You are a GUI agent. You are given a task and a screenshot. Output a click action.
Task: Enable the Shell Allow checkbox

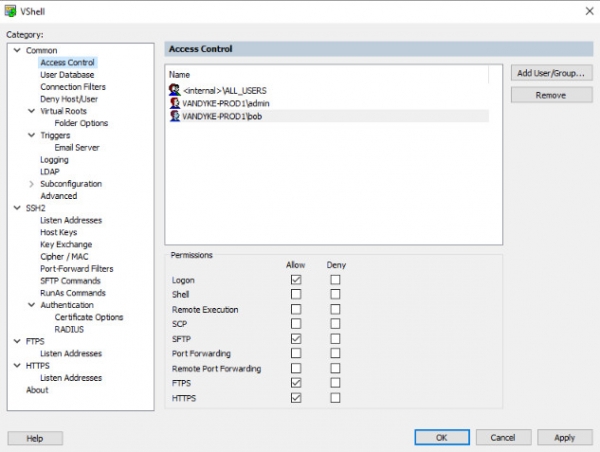click(295, 295)
